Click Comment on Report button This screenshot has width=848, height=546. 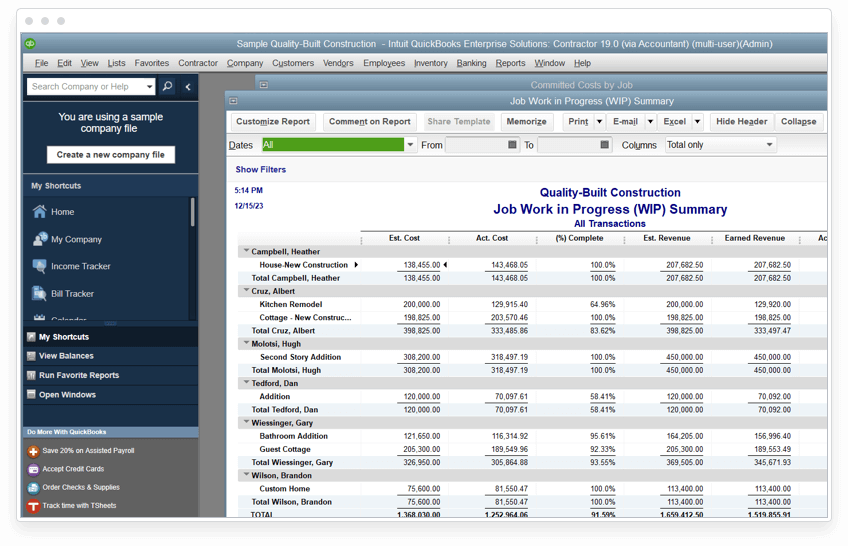tap(369, 122)
